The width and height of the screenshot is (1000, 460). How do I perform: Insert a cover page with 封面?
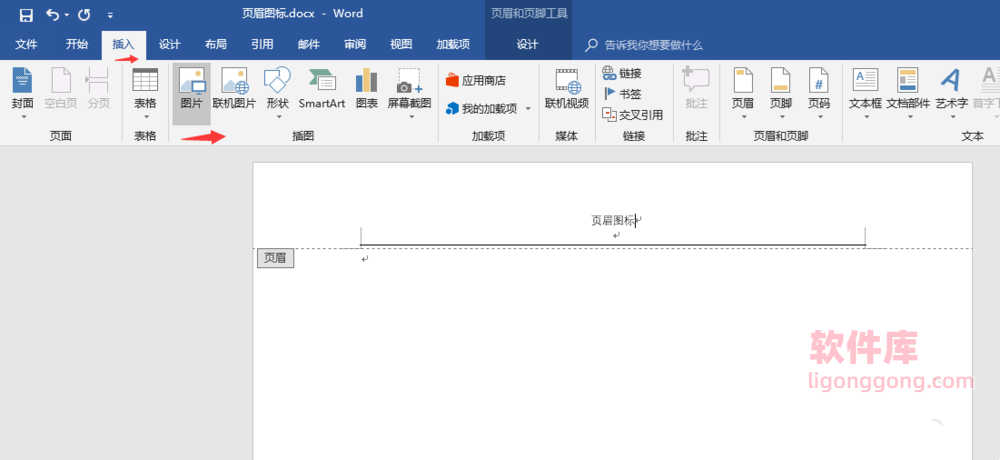click(x=23, y=87)
